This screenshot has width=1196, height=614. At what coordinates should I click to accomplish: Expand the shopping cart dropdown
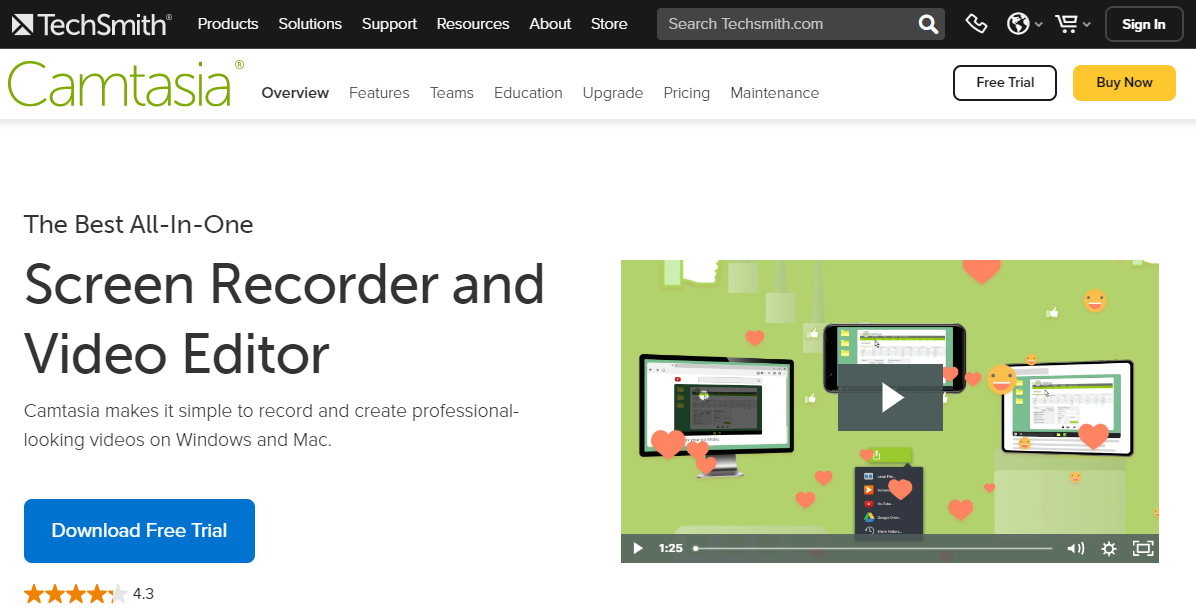(x=1073, y=24)
